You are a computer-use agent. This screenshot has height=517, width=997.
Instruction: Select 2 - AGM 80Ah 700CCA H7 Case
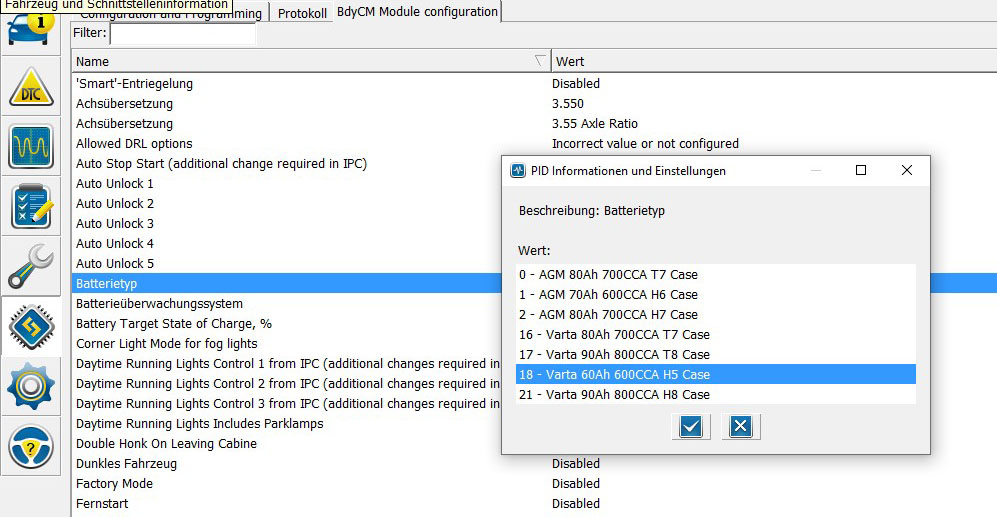tap(715, 314)
